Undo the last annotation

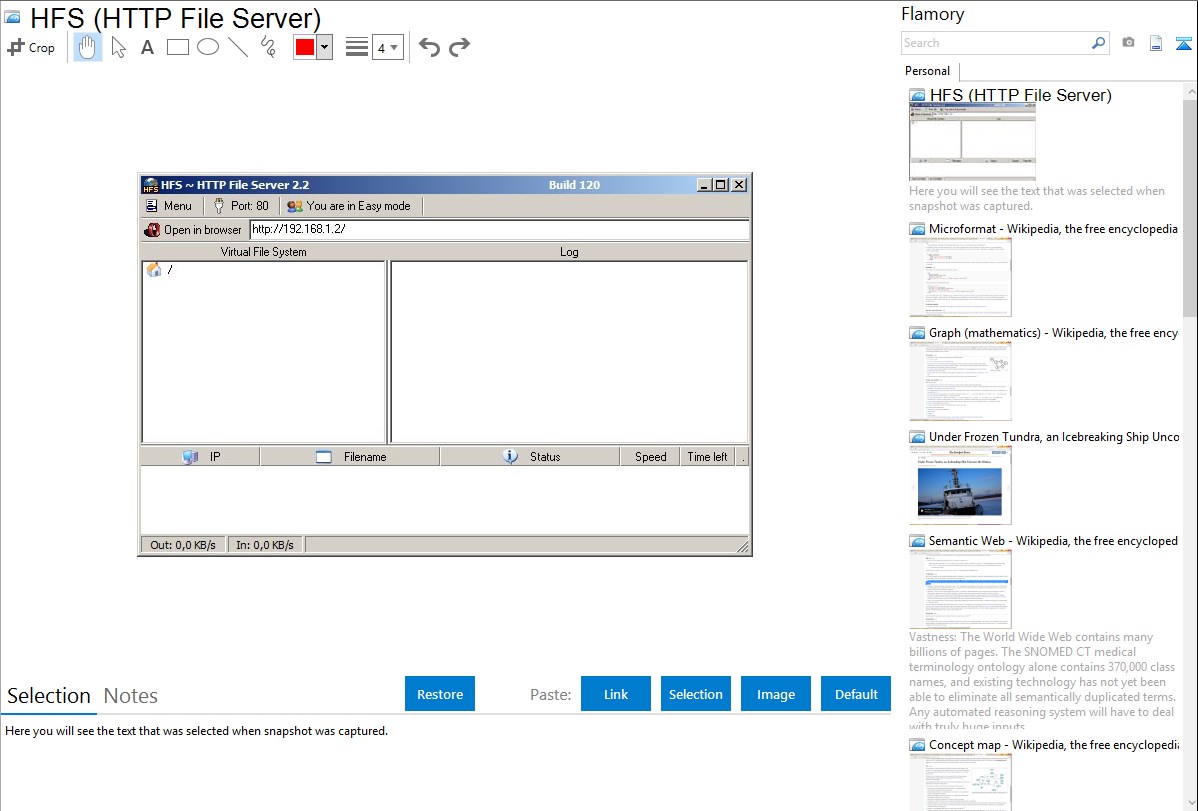click(x=429, y=47)
